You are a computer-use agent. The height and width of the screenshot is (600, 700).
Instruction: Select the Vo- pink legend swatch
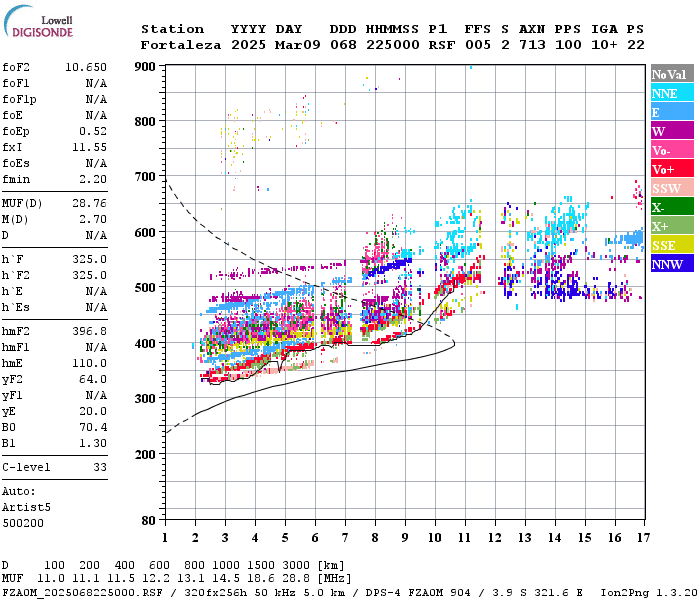(672, 150)
